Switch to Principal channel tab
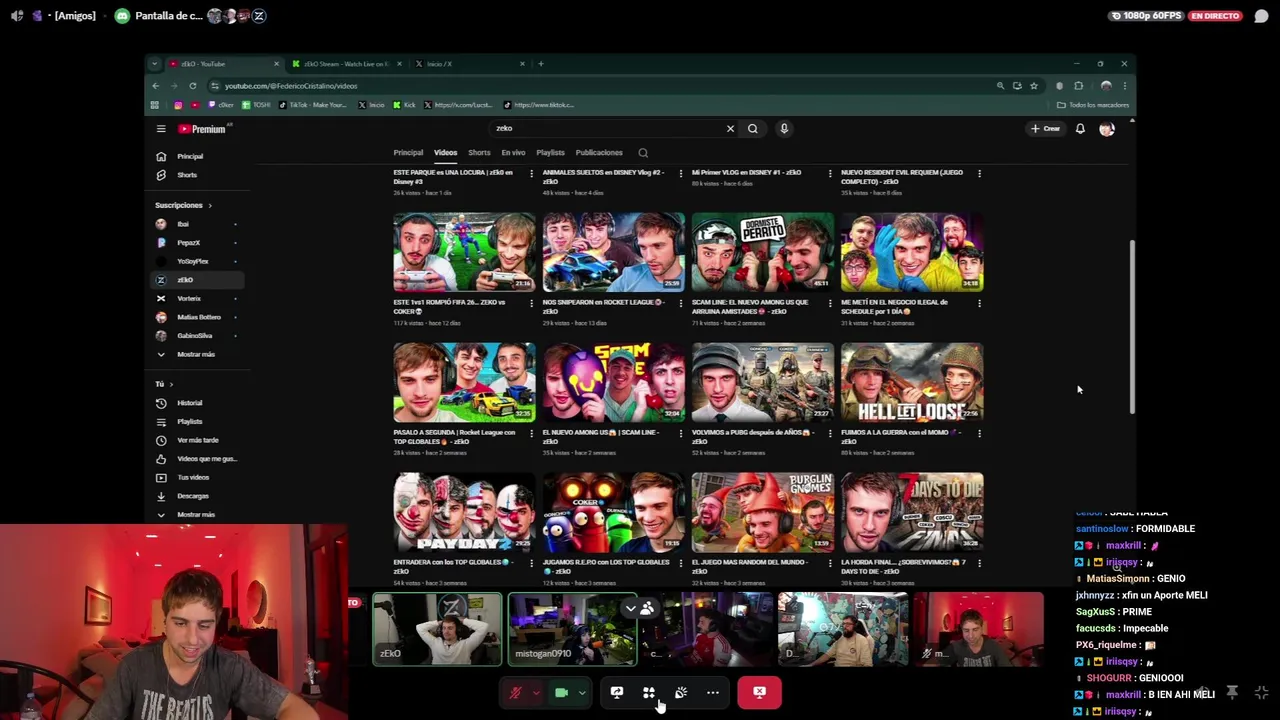This screenshot has height=720, width=1280. tap(408, 153)
